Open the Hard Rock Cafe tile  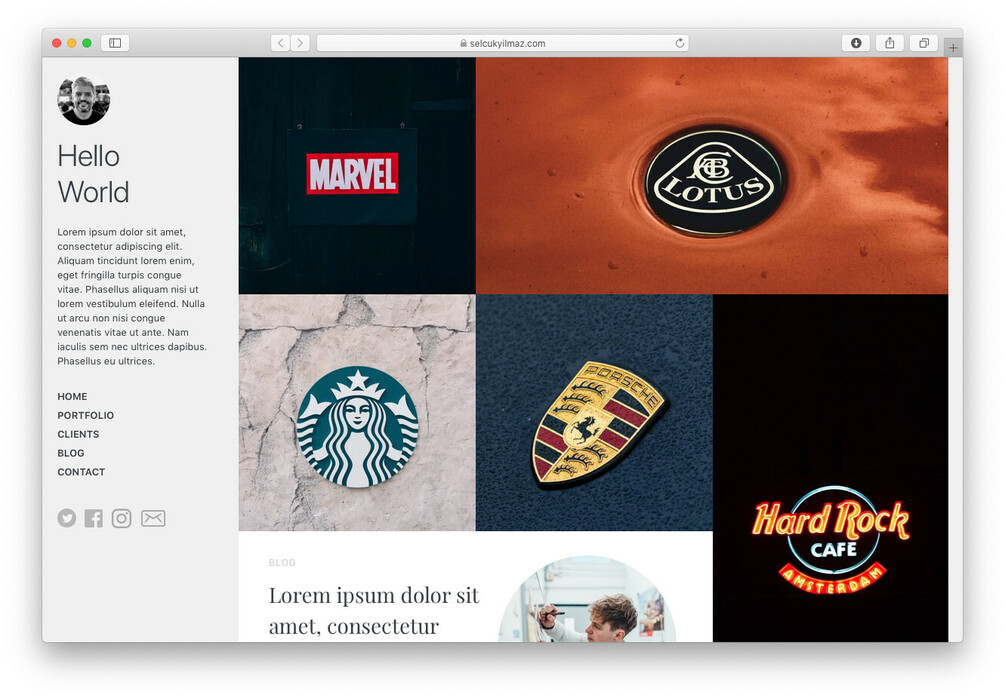[830, 469]
